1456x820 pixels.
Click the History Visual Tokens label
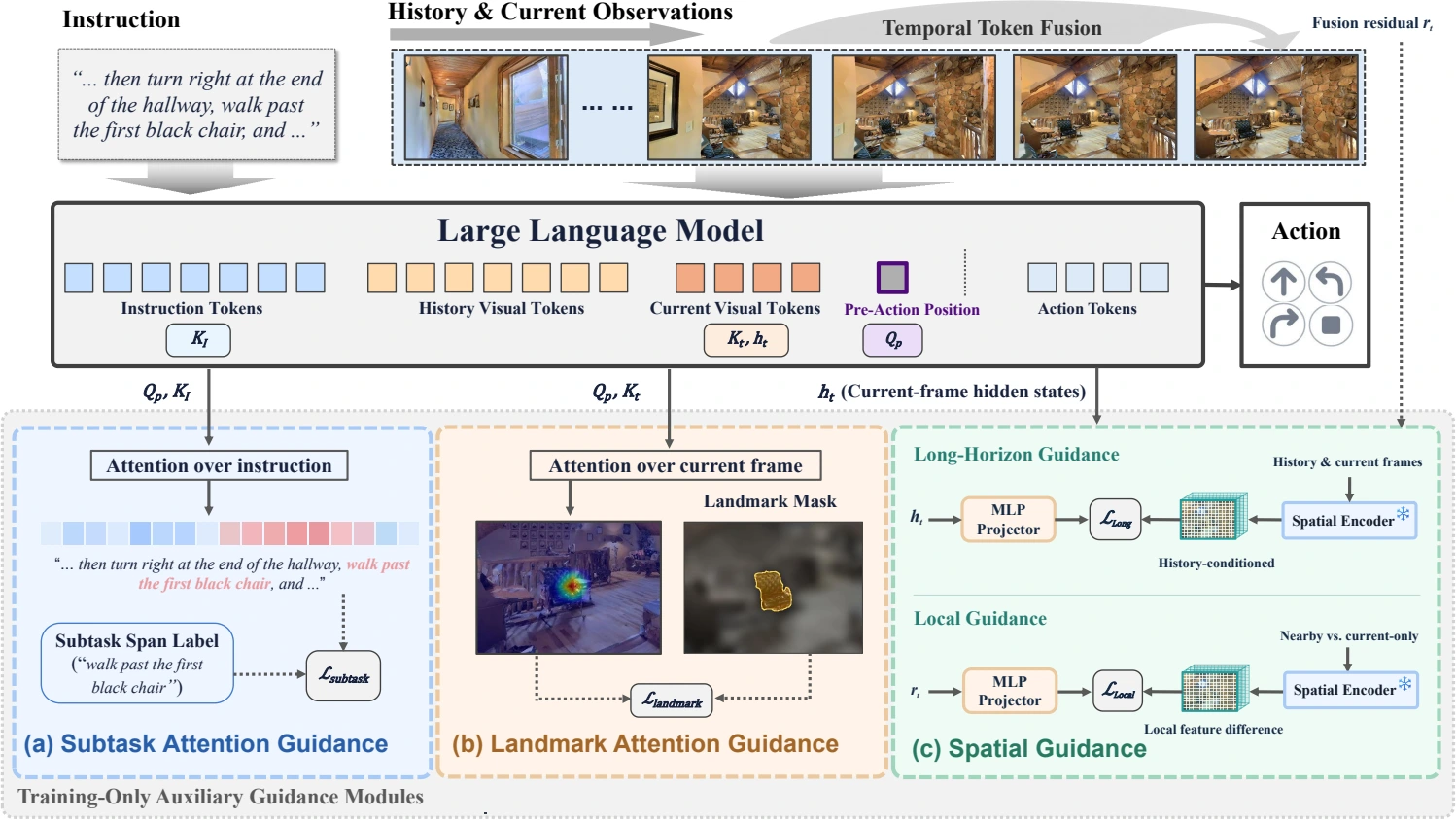click(502, 308)
